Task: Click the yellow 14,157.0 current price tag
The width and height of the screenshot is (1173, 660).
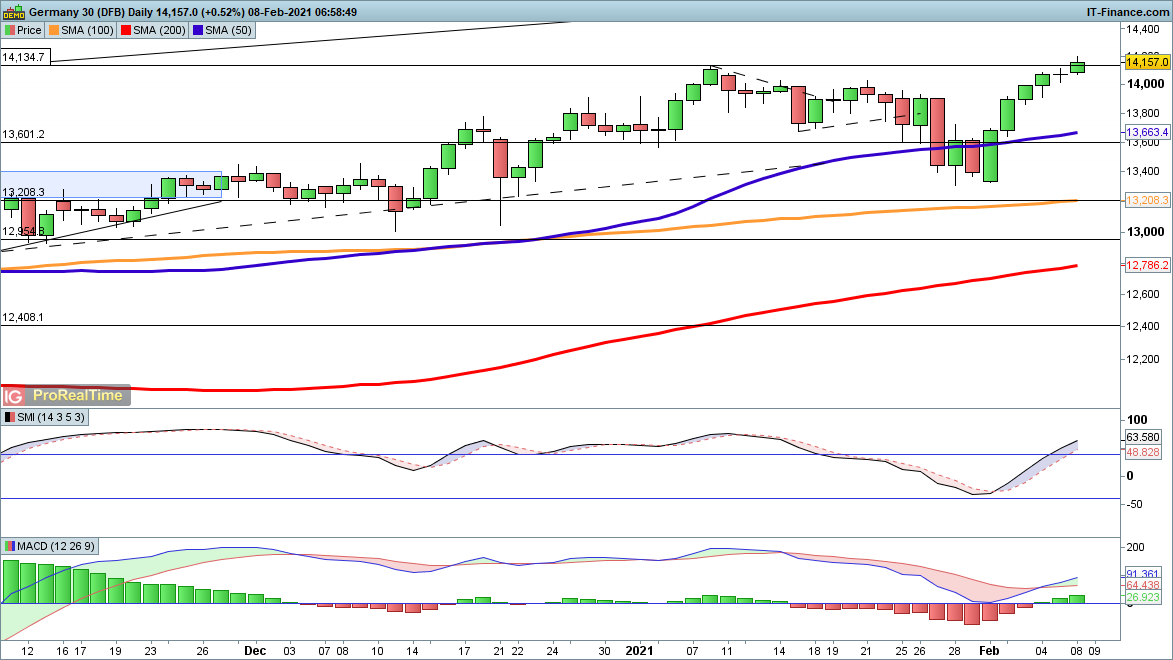Action: coord(1147,62)
